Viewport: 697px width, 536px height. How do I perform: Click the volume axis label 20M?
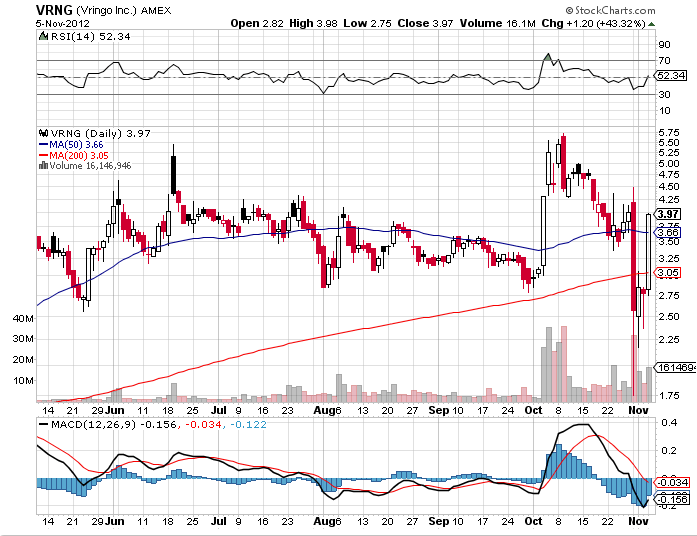[23, 360]
